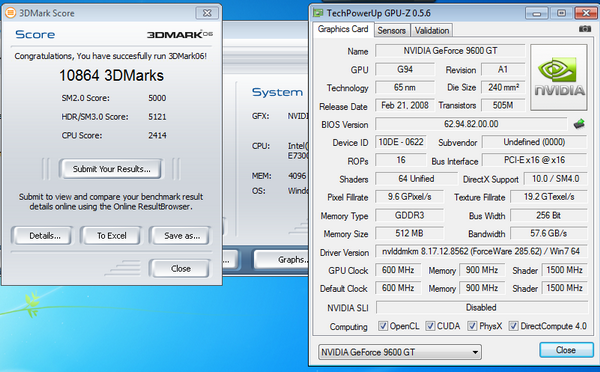Screen dimensions: 600x372
Task: Click the Memory Type value GDDR3
Action: click(x=409, y=215)
